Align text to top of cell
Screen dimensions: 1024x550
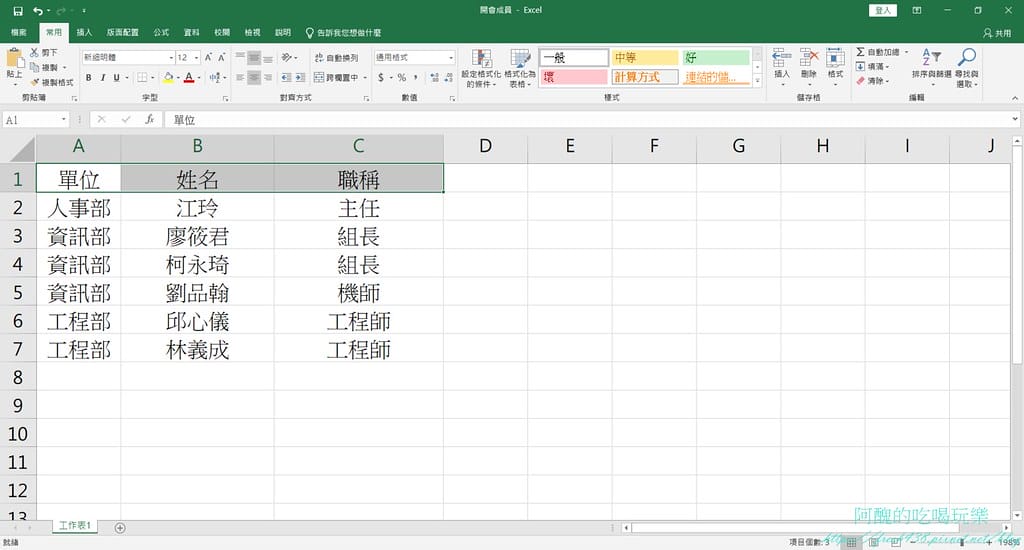(x=240, y=57)
